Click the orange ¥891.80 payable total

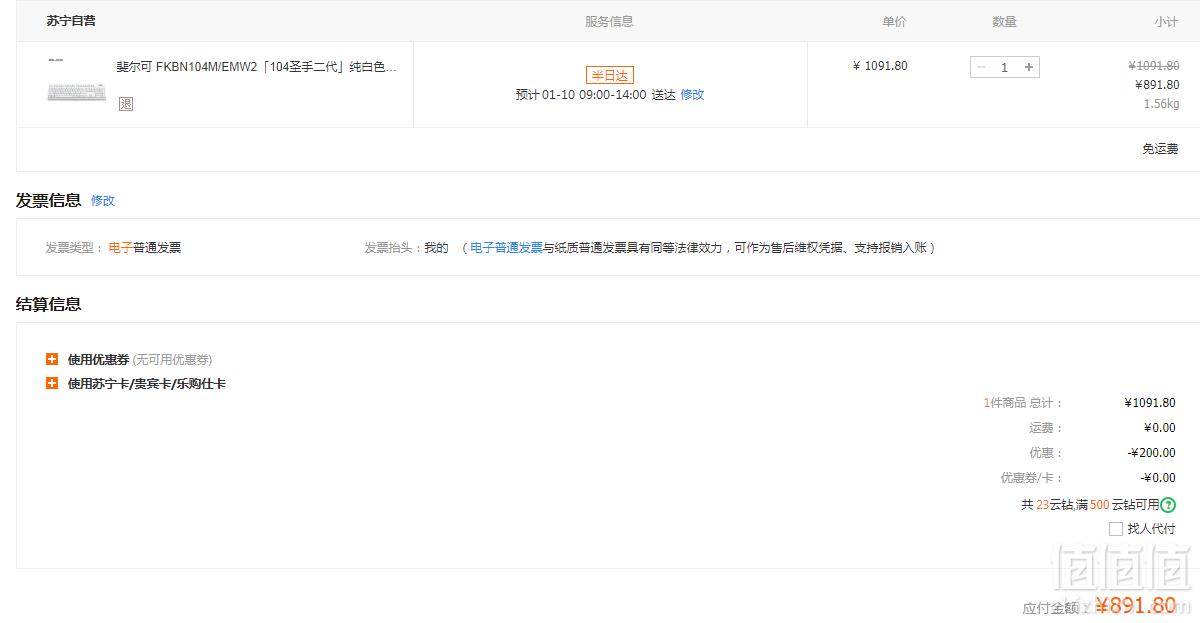click(x=1136, y=605)
